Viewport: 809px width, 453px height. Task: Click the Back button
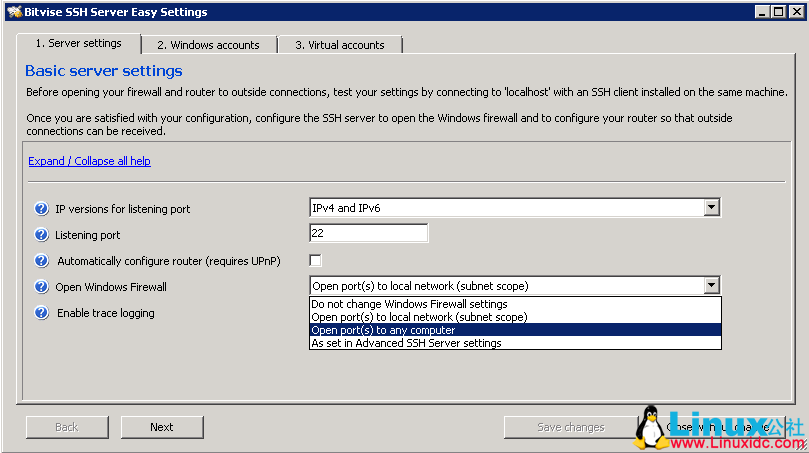click(67, 427)
